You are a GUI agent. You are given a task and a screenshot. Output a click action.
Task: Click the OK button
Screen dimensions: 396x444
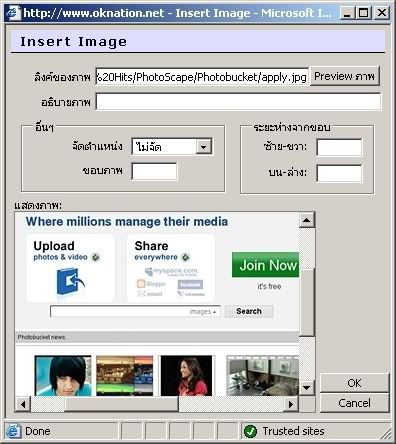[354, 383]
